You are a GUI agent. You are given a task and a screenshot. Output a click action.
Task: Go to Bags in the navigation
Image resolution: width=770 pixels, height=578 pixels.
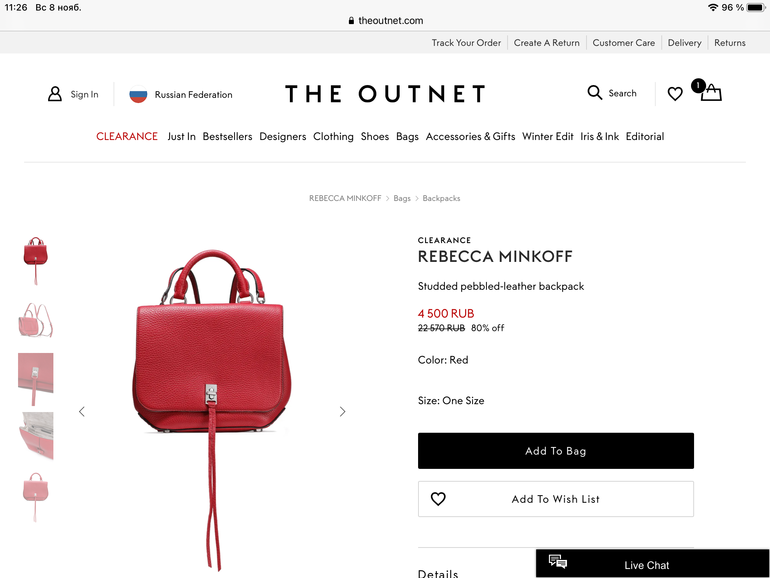click(407, 137)
